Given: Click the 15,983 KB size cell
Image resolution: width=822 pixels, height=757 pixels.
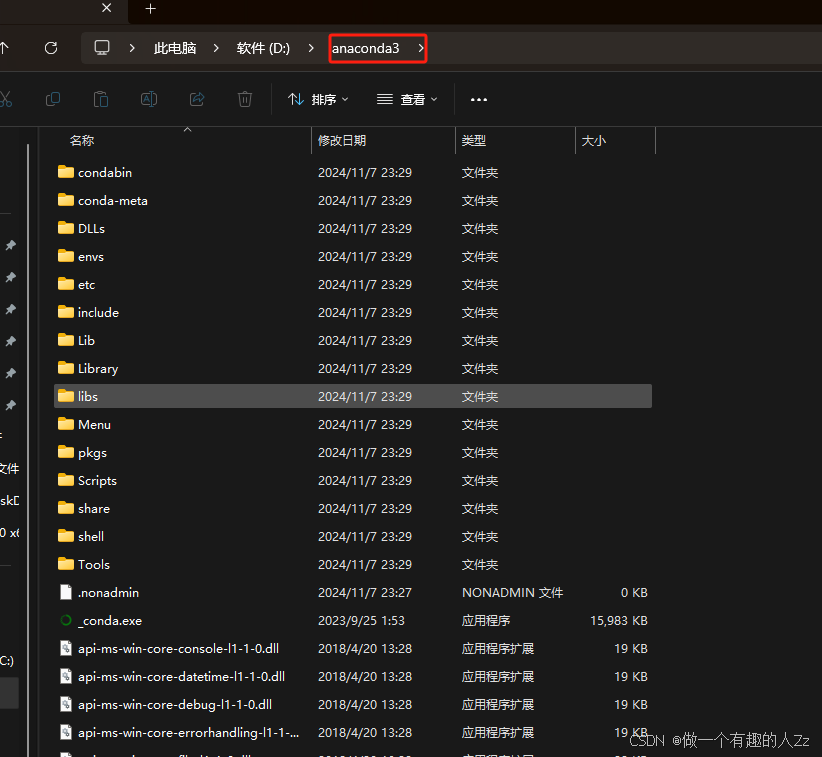Looking at the screenshot, I should (619, 621).
